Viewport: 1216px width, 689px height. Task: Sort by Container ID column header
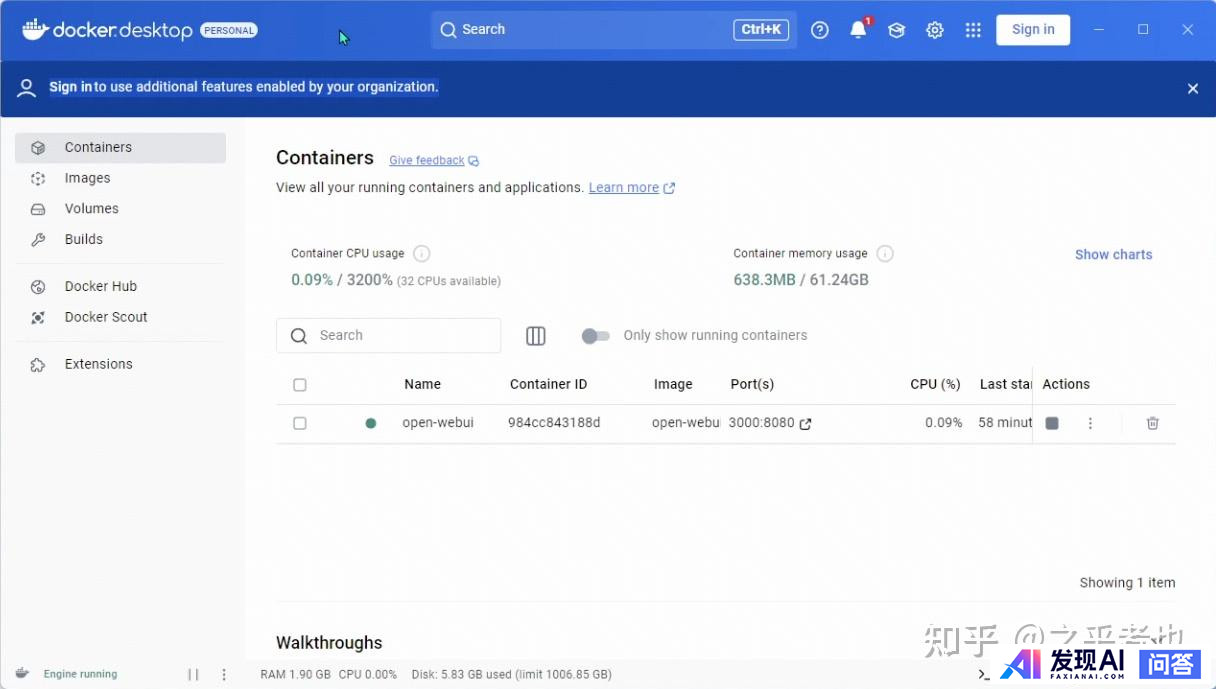[x=548, y=385]
